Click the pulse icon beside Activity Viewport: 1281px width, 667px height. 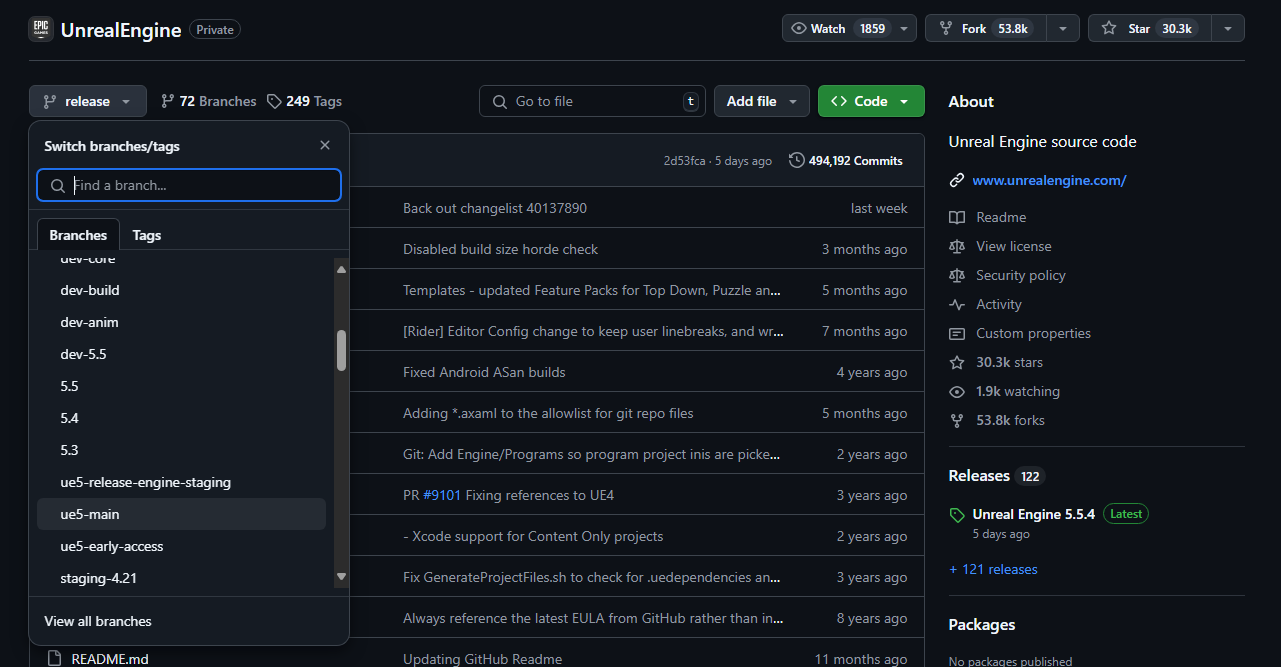coord(957,304)
